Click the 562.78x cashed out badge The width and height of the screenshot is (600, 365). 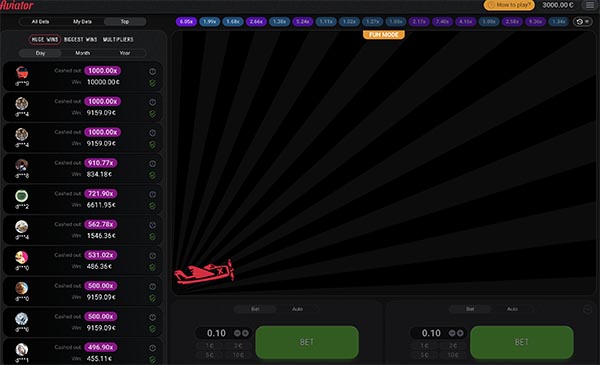(101, 224)
